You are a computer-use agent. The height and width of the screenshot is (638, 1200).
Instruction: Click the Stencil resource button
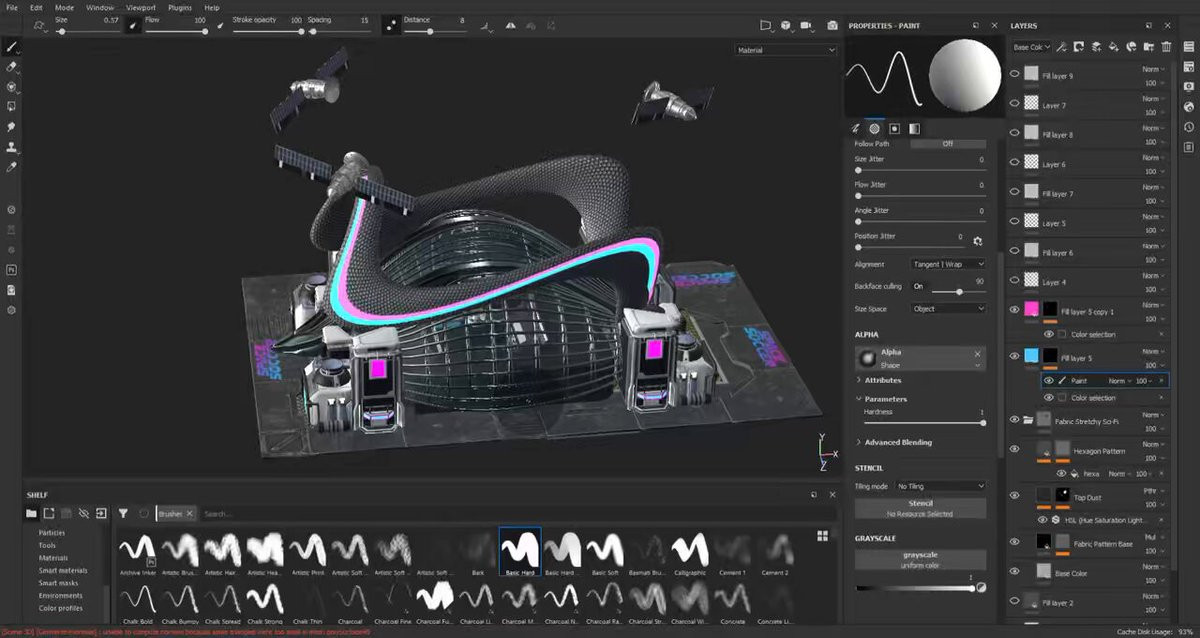tap(920, 508)
